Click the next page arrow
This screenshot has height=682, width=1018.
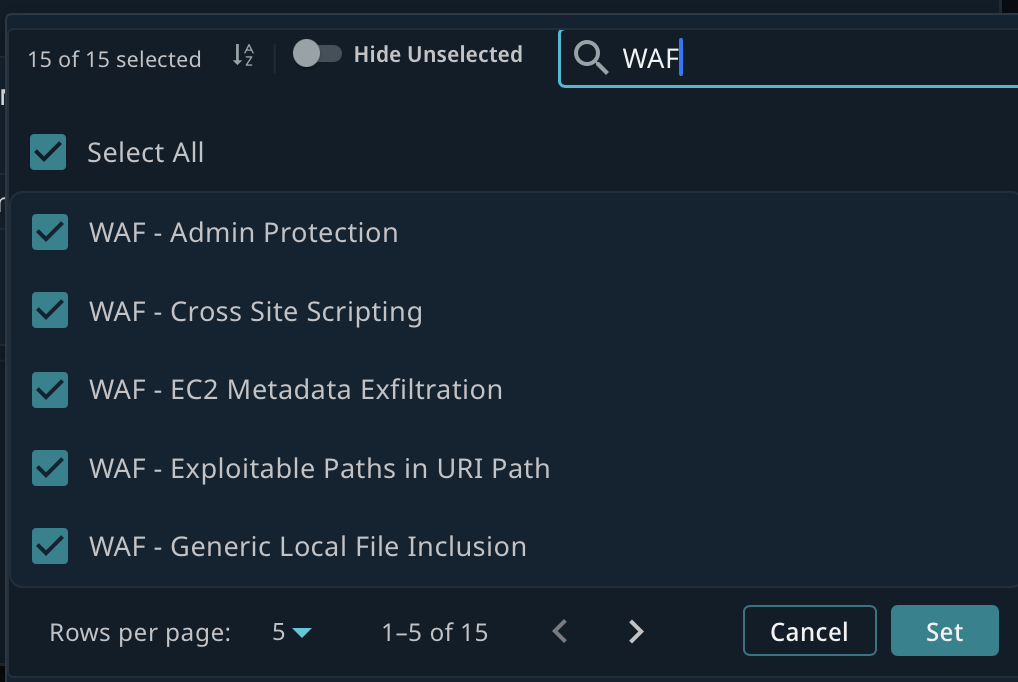point(635,631)
